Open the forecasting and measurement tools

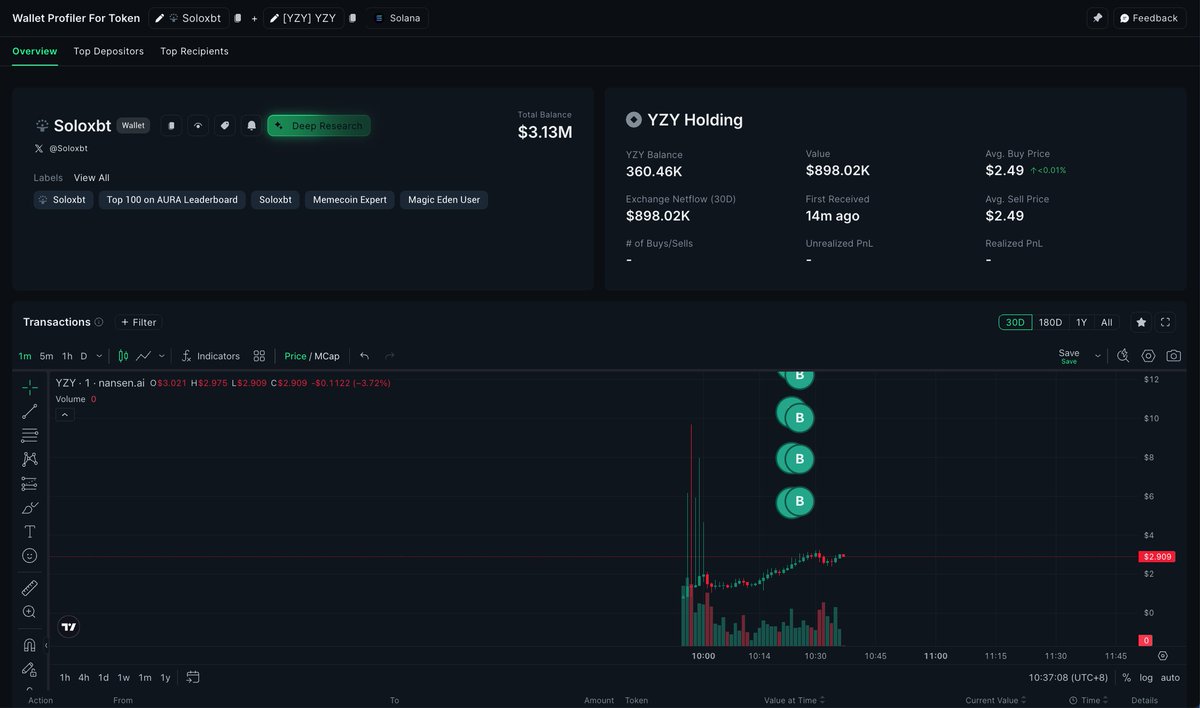[x=30, y=484]
